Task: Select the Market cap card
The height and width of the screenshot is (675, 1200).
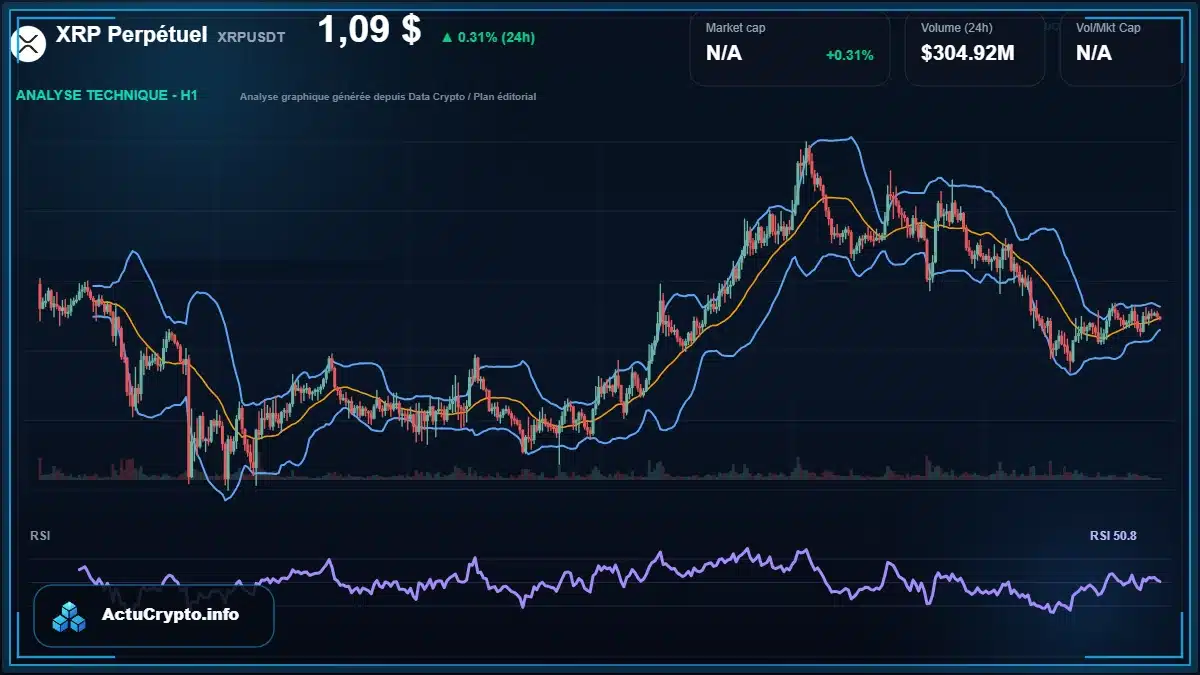Action: pos(790,49)
